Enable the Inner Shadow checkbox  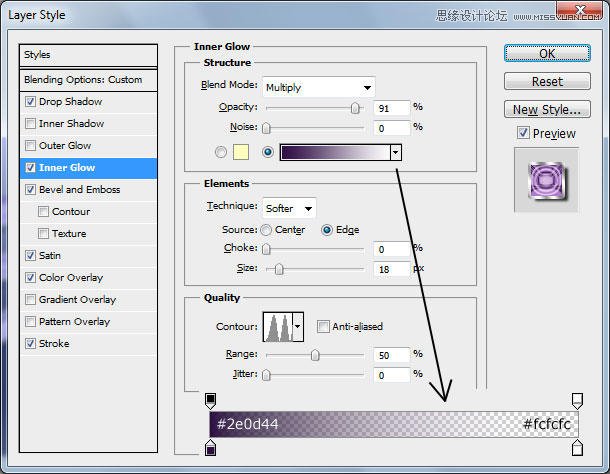click(x=30, y=123)
